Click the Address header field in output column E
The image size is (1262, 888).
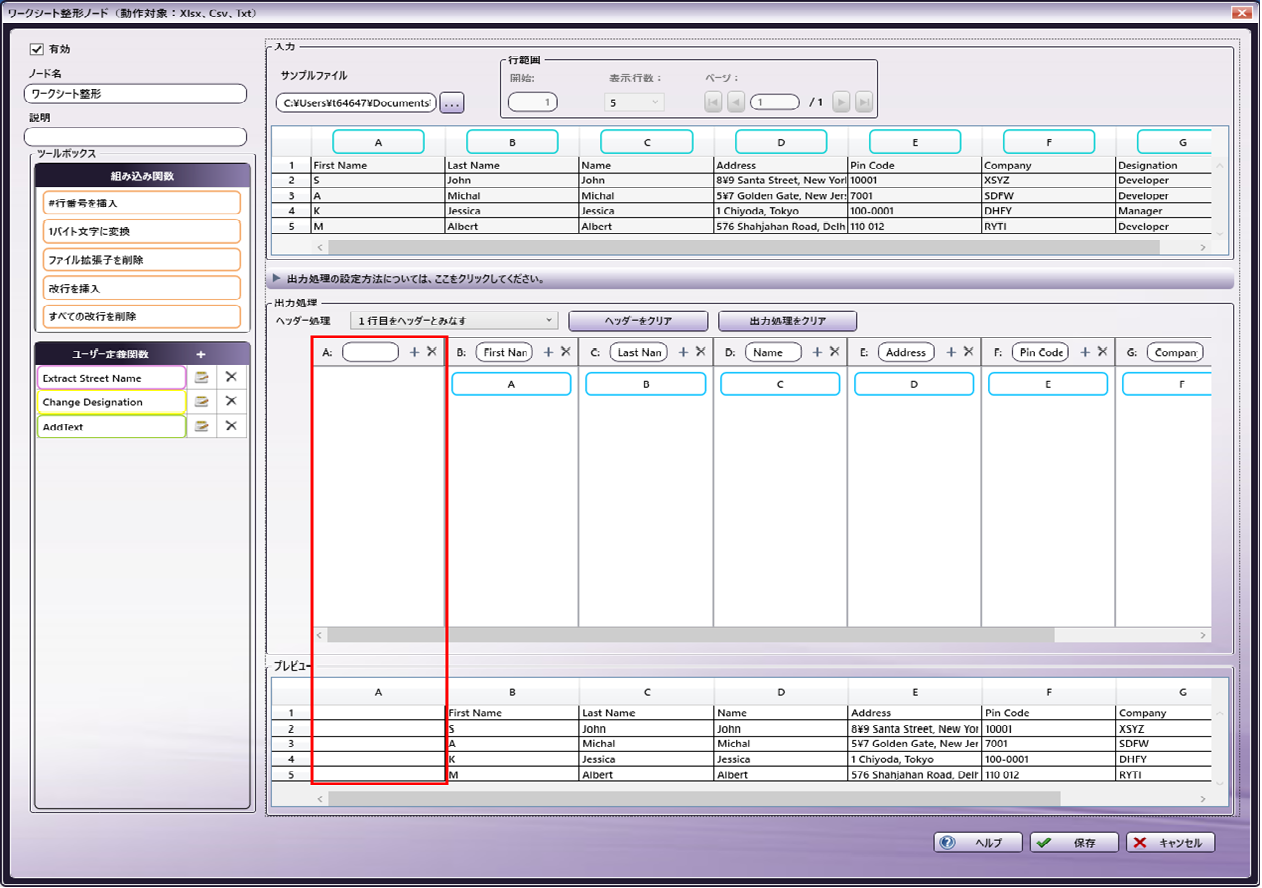(x=906, y=352)
